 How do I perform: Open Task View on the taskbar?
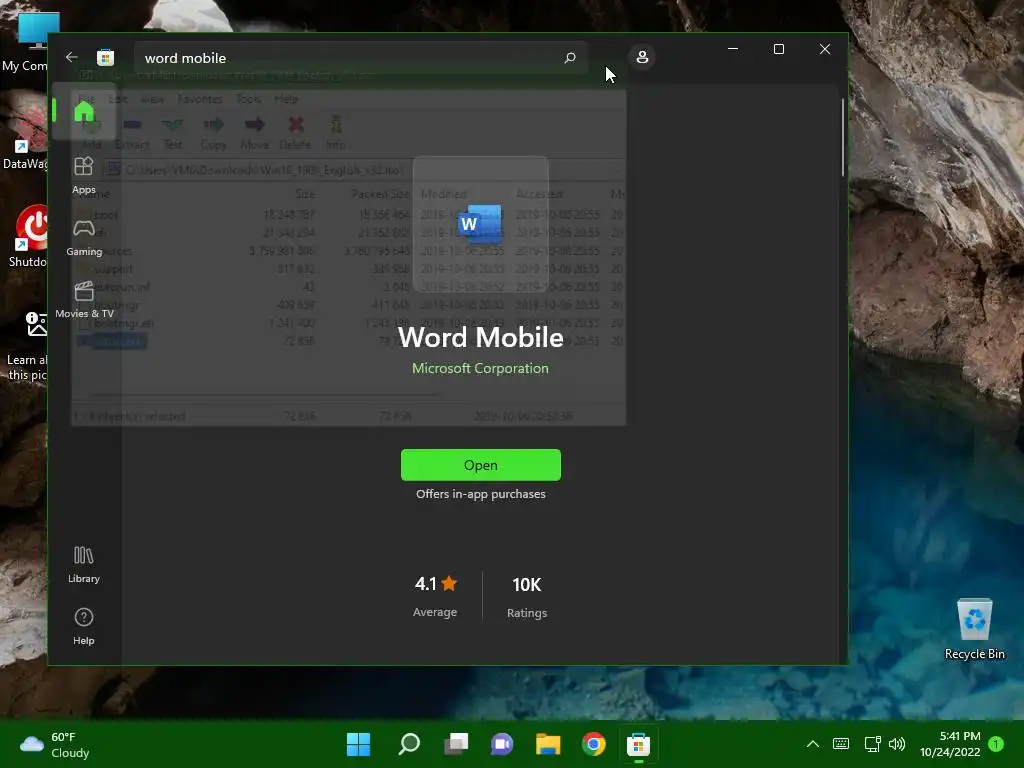pos(456,744)
